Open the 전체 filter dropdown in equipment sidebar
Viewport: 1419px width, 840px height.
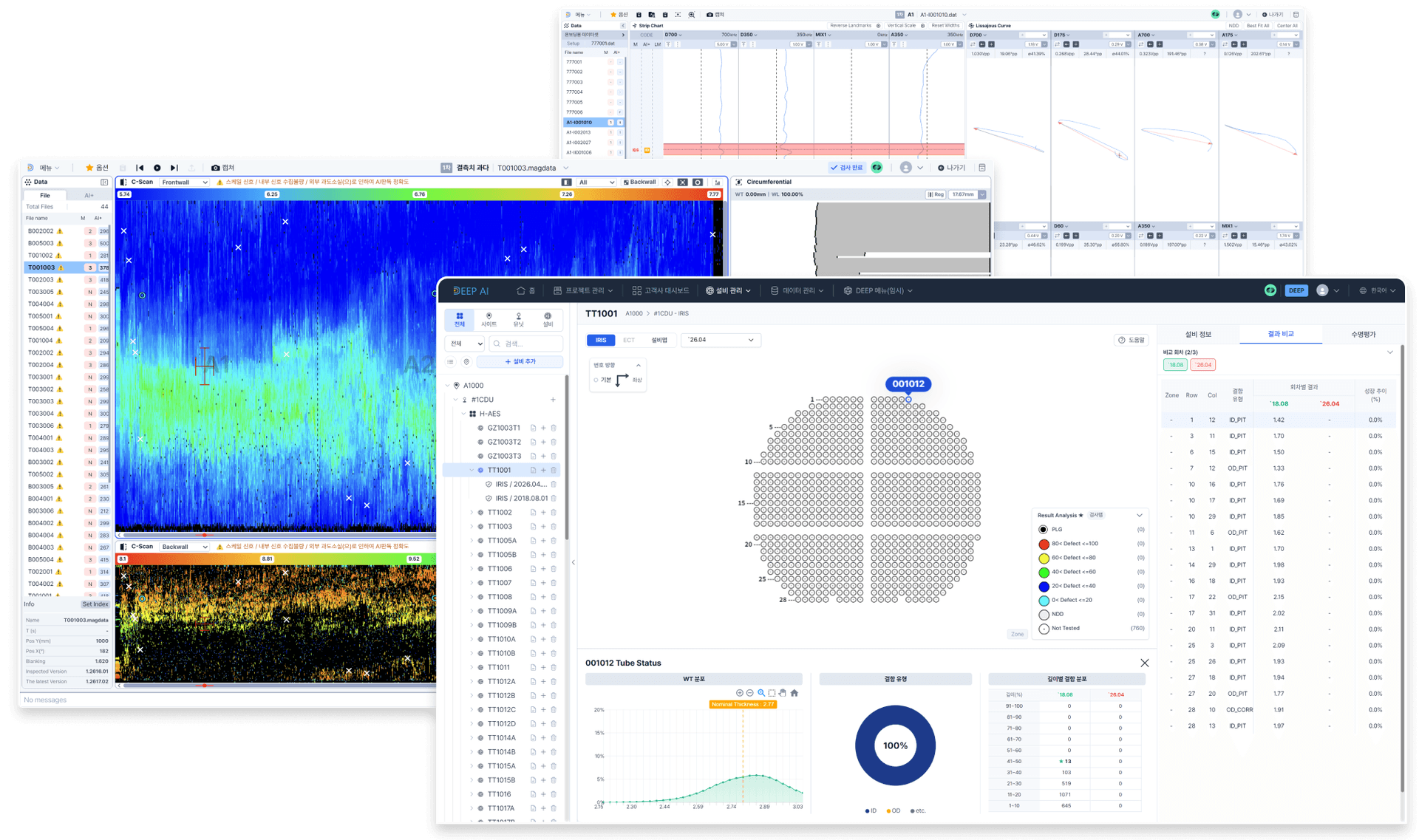tap(465, 344)
